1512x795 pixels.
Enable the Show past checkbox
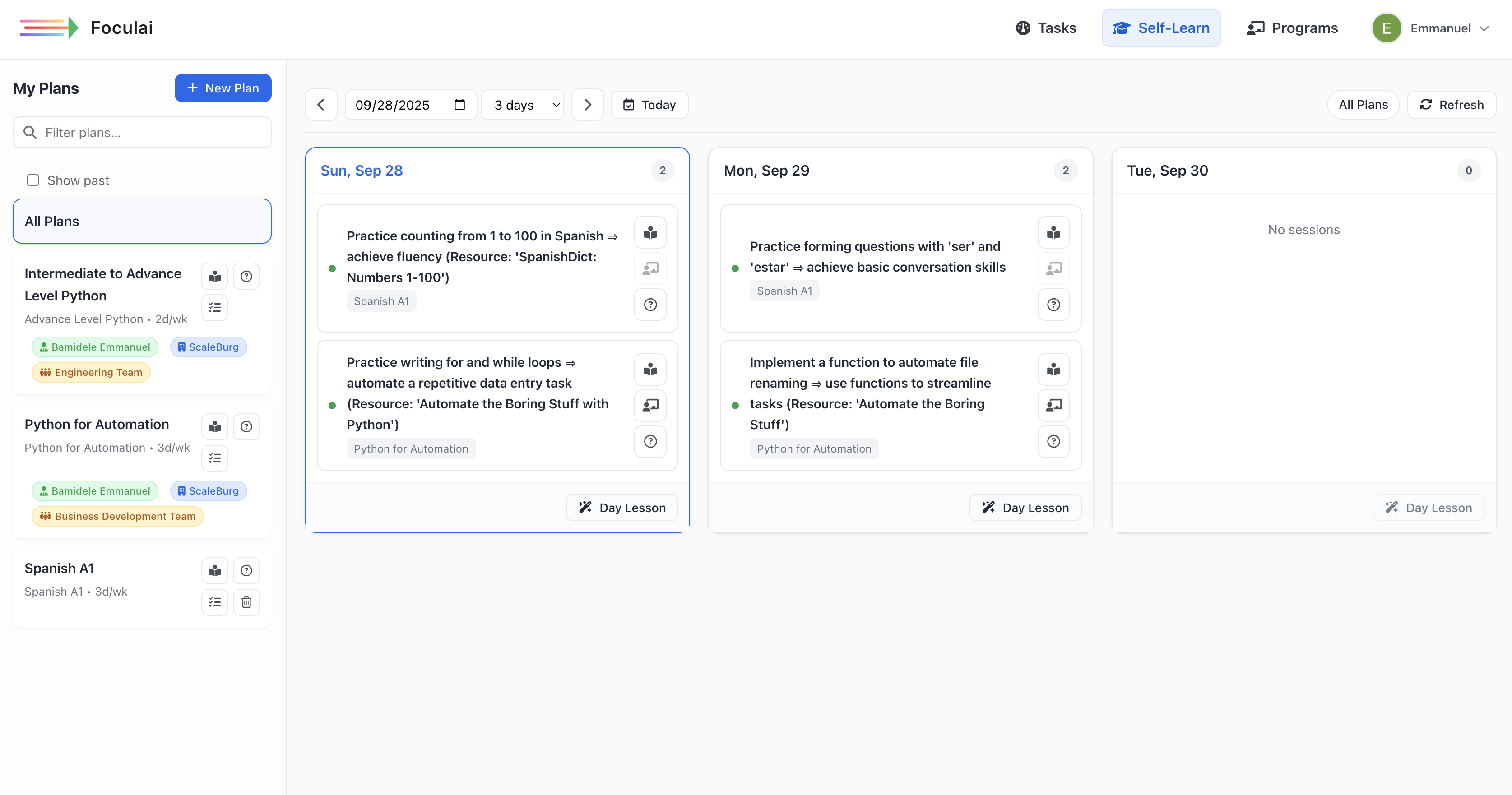click(32, 180)
